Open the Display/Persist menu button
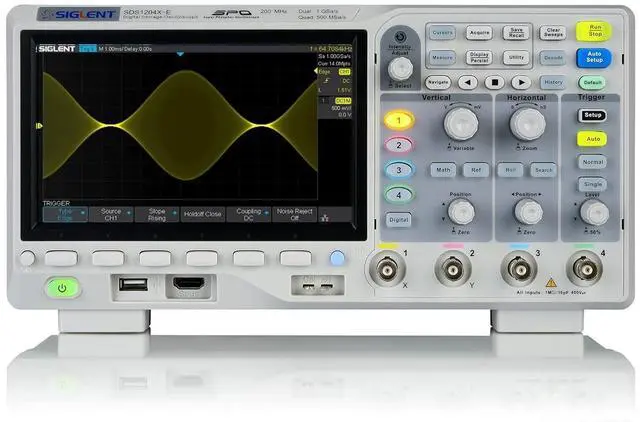 click(x=479, y=58)
